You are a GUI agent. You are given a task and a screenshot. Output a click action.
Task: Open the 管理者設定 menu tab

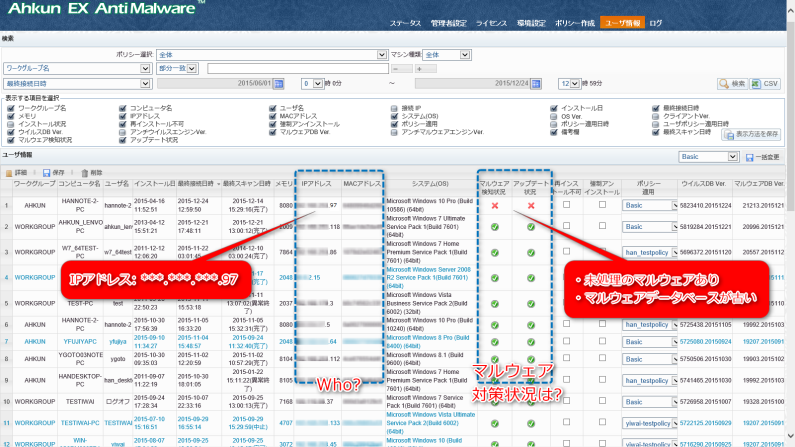(448, 23)
